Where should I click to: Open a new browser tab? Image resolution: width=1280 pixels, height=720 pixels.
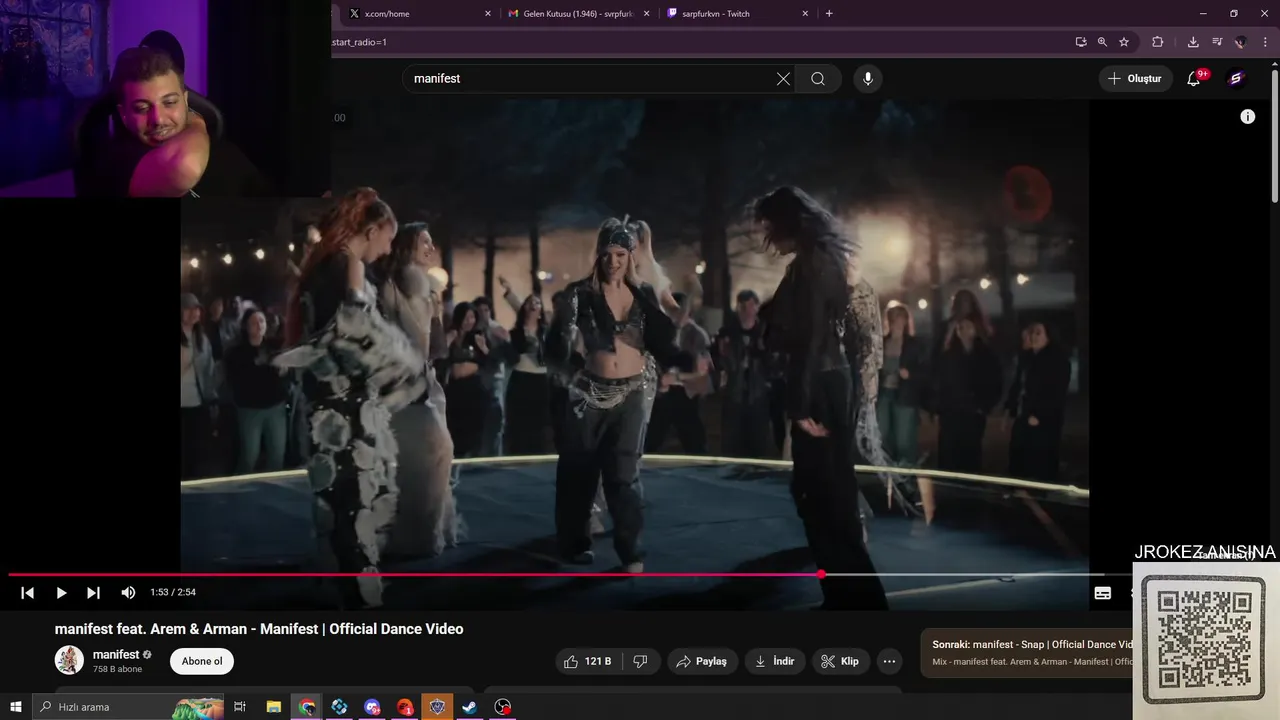(x=829, y=14)
